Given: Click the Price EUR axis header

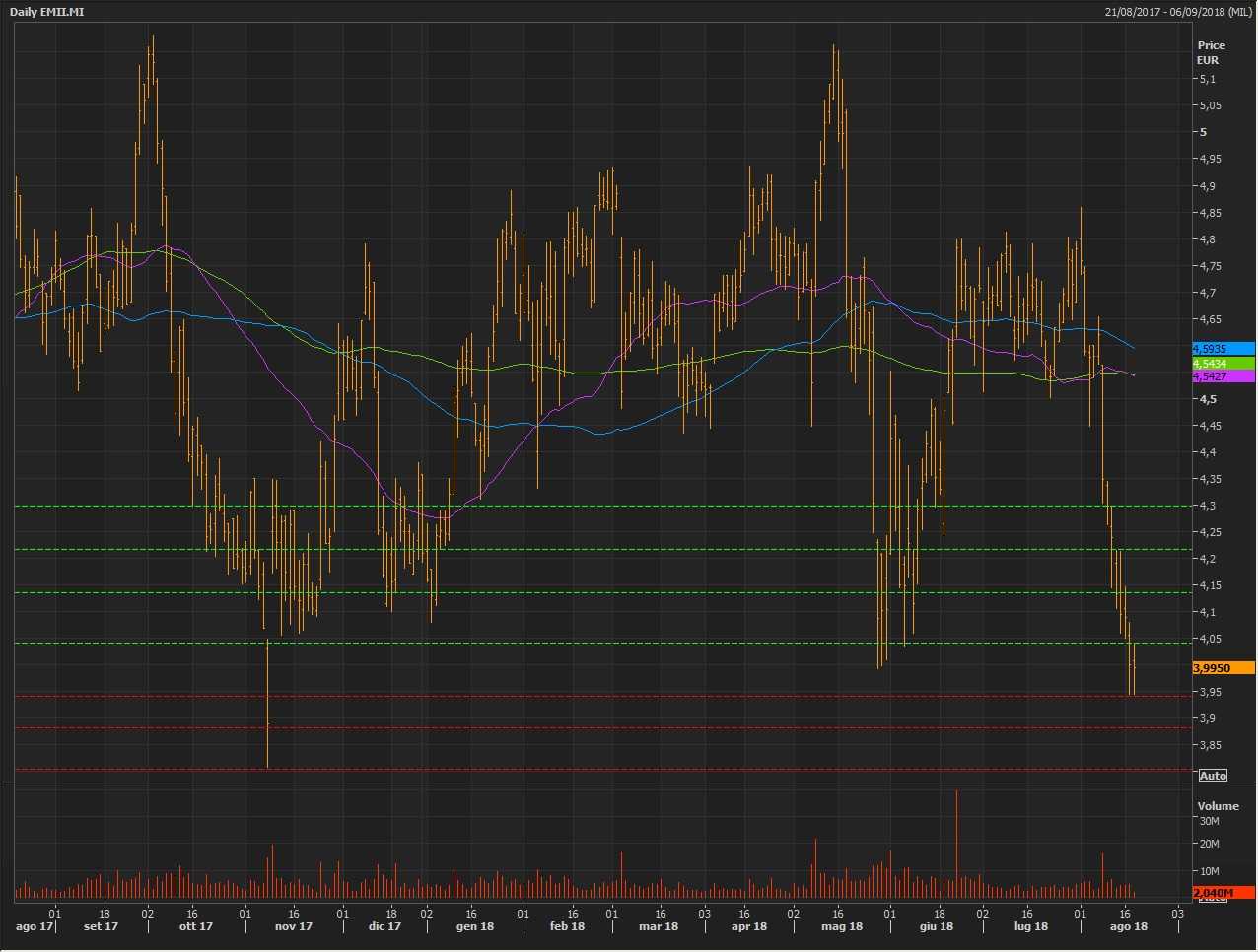Looking at the screenshot, I should [1211, 52].
